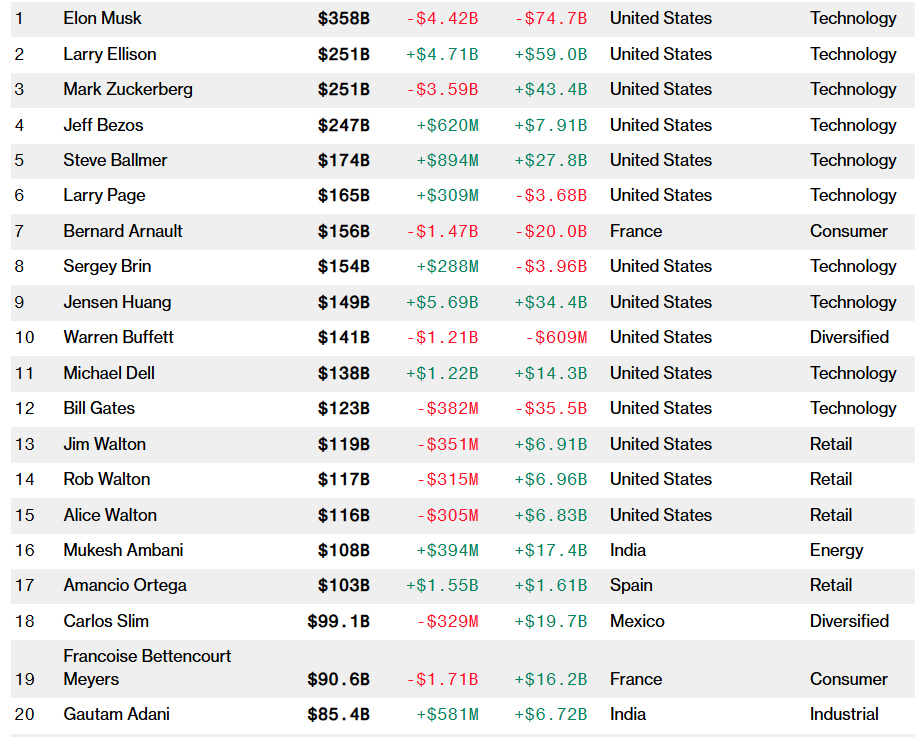Select India in Mukesh Ambani's row
Image resolution: width=915 pixels, height=737 pixels.
tap(628, 550)
